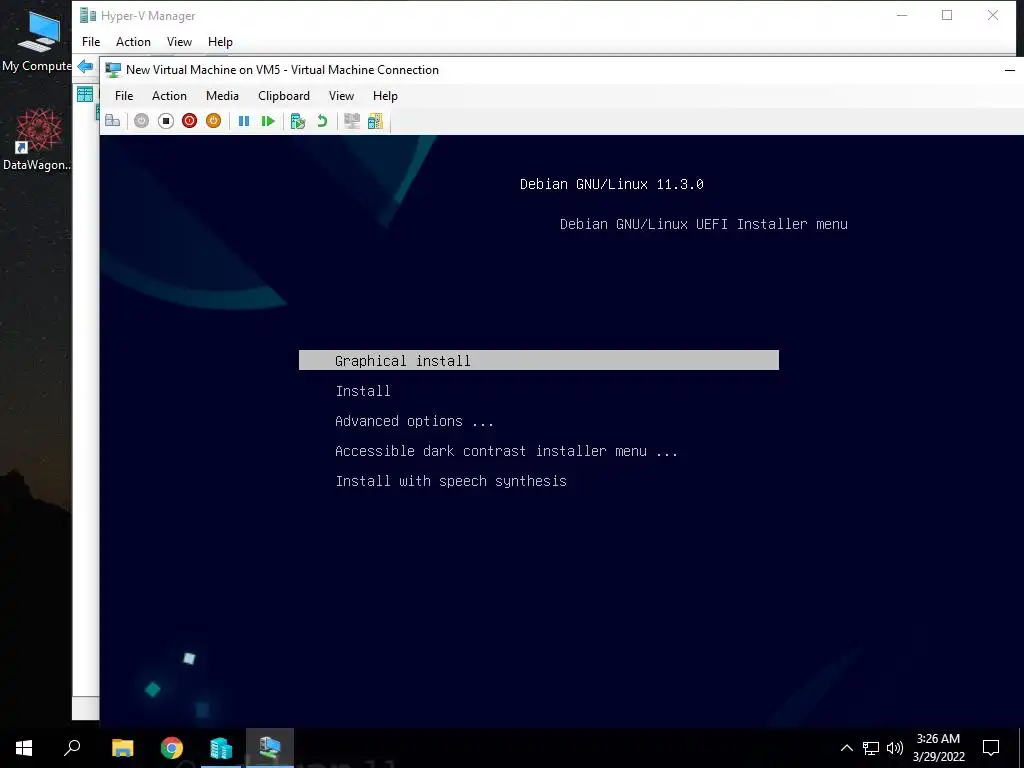Open the Windows Start menu
Image resolution: width=1024 pixels, height=768 pixels.
click(x=24, y=748)
